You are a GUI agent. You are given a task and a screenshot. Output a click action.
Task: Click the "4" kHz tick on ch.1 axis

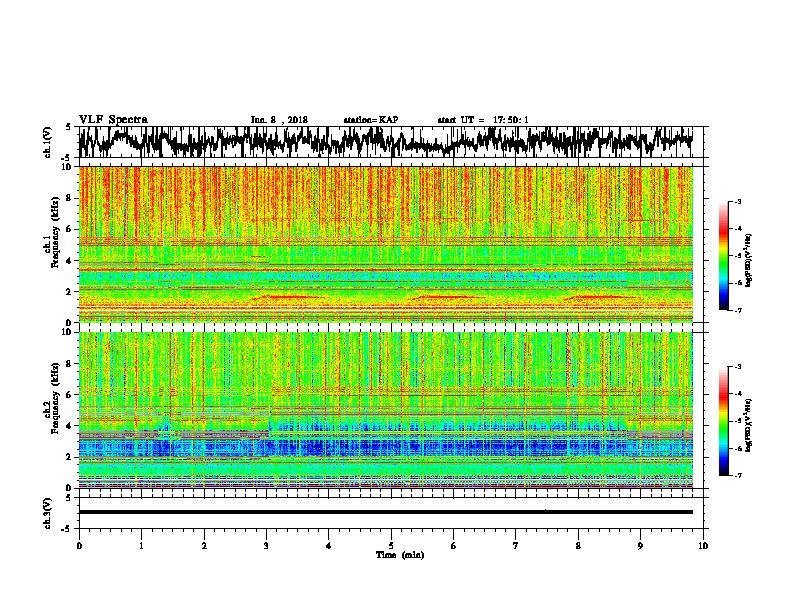pyautogui.click(x=70, y=261)
